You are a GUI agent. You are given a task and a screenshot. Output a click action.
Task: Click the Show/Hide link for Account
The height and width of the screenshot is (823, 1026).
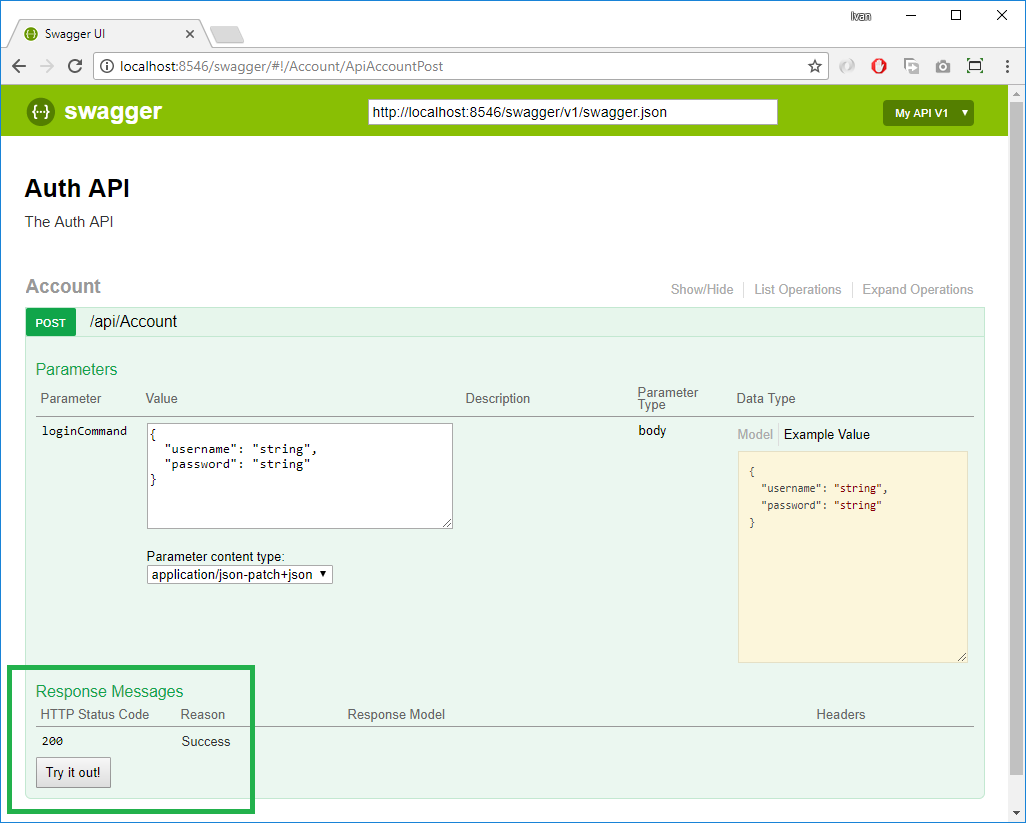[701, 290]
